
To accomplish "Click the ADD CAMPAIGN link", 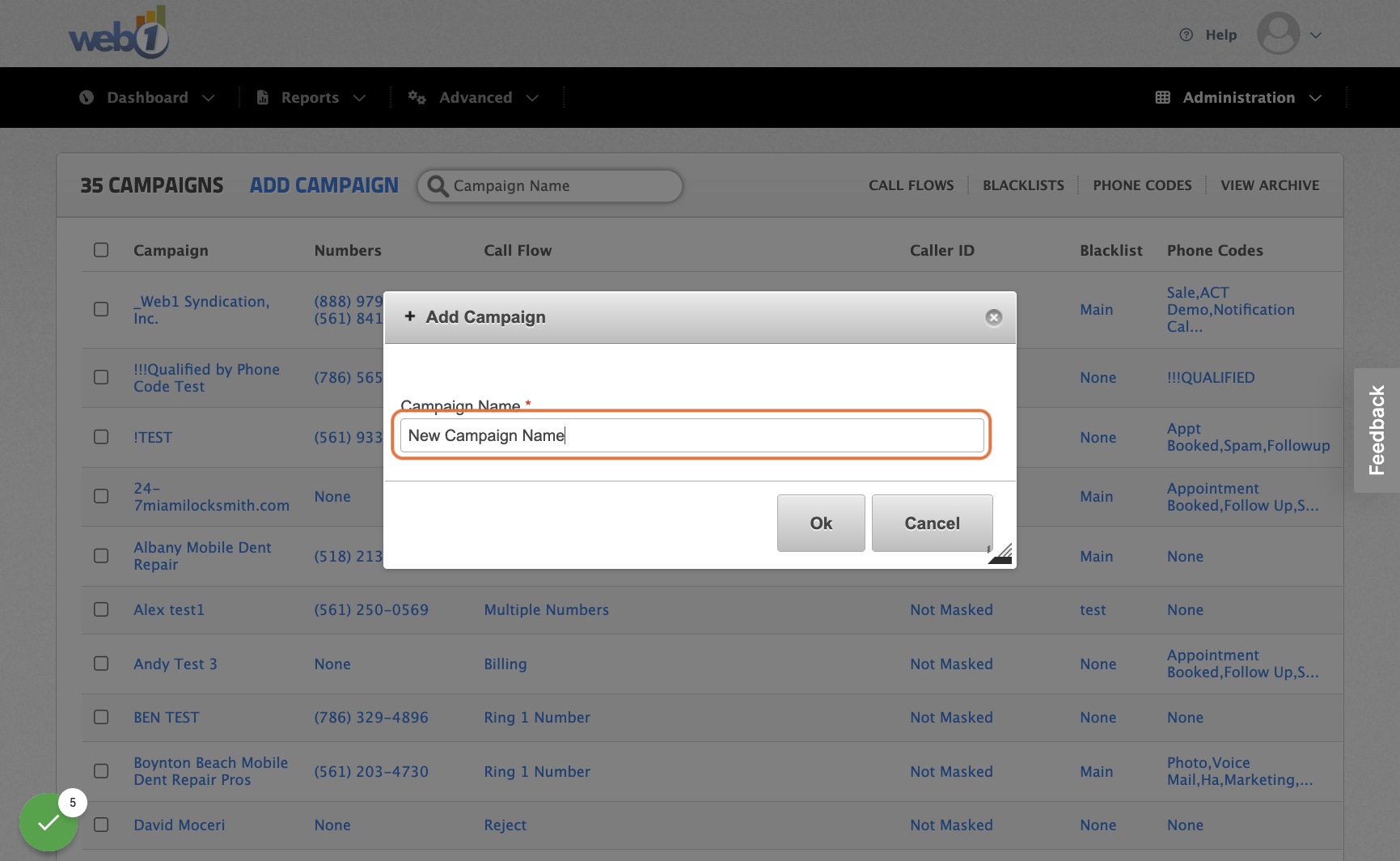I will tap(324, 185).
